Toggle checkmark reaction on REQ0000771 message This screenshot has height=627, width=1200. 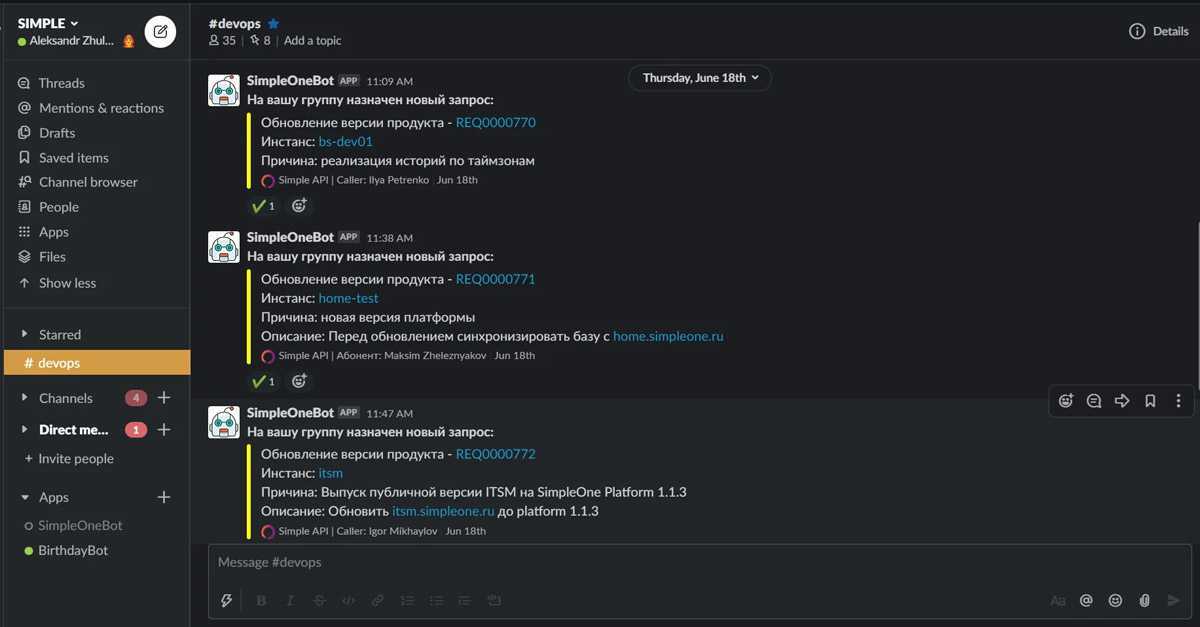click(263, 381)
